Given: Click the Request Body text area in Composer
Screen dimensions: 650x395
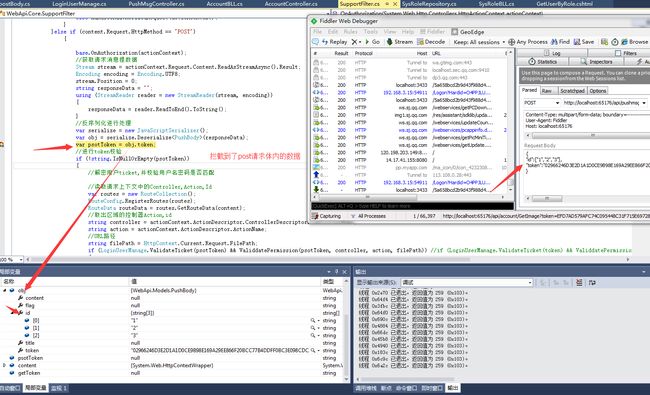Looking at the screenshot, I should [x=587, y=171].
